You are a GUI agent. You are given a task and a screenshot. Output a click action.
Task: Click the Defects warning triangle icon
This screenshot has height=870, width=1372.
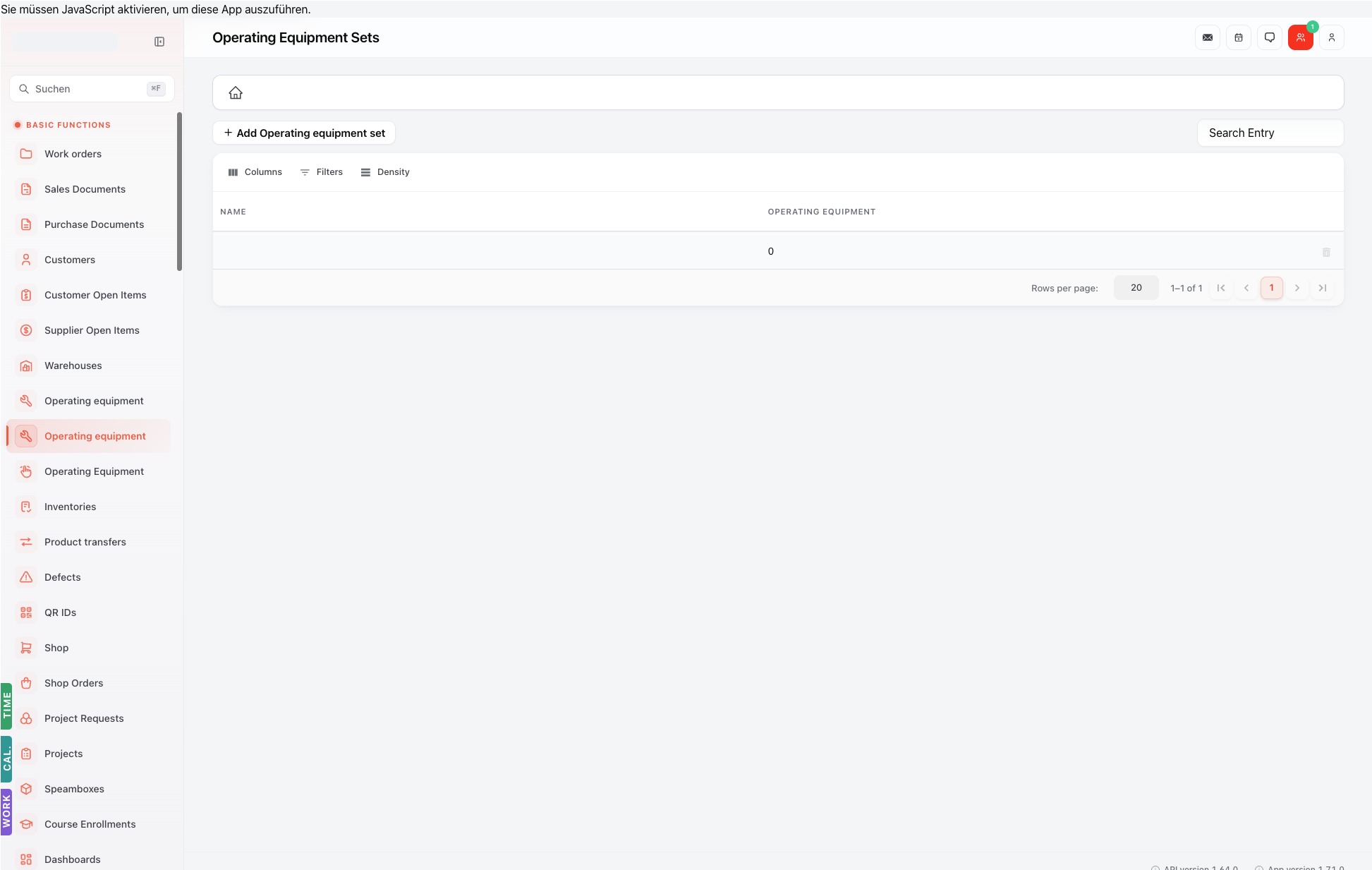tap(26, 577)
